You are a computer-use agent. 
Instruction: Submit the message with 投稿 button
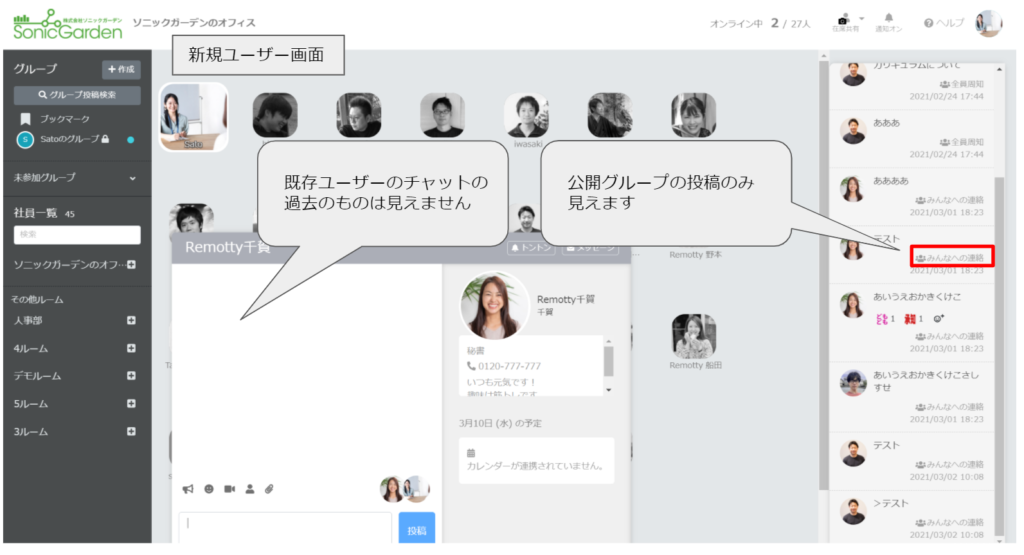417,528
